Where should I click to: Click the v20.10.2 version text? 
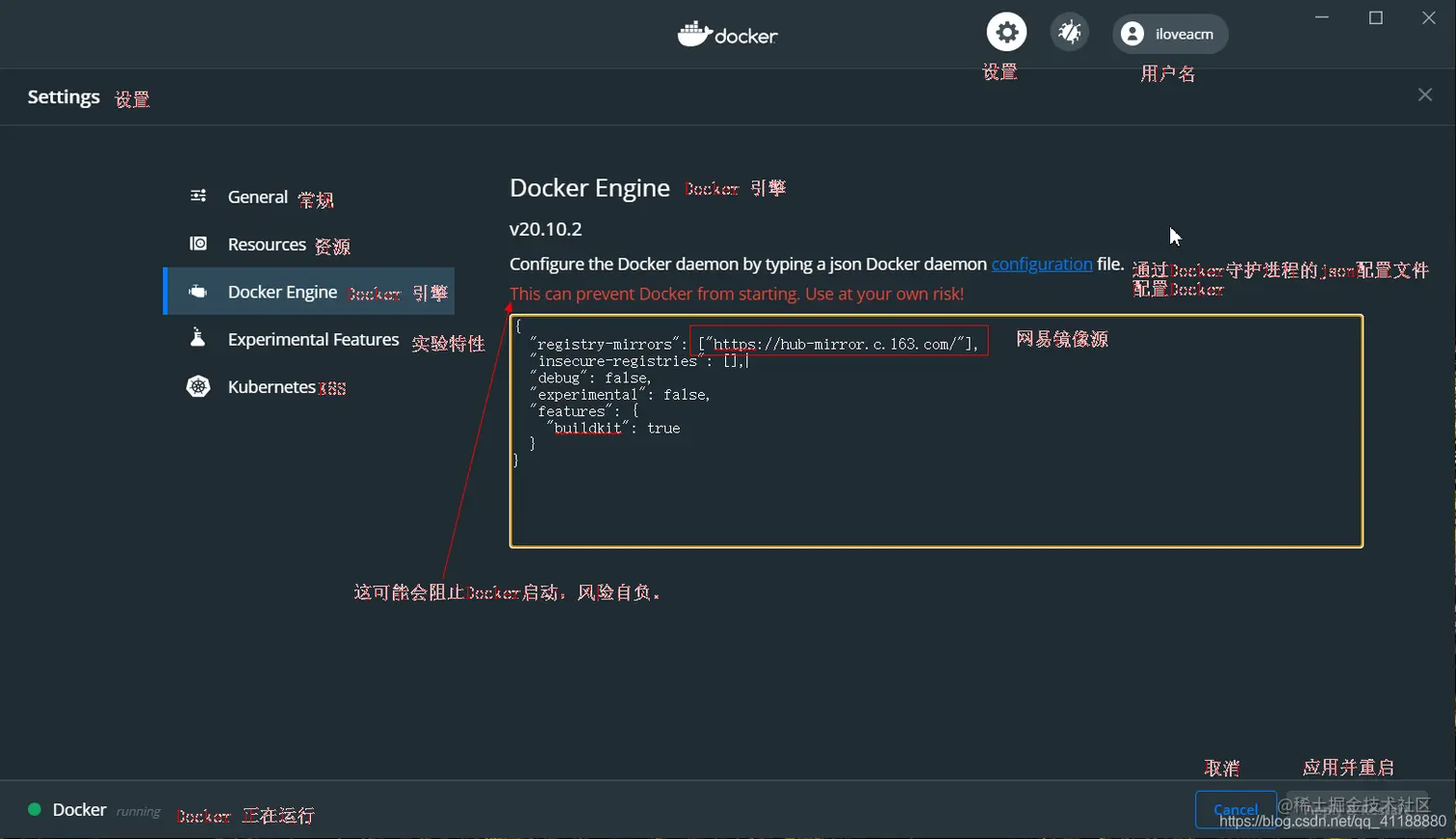[x=546, y=229]
